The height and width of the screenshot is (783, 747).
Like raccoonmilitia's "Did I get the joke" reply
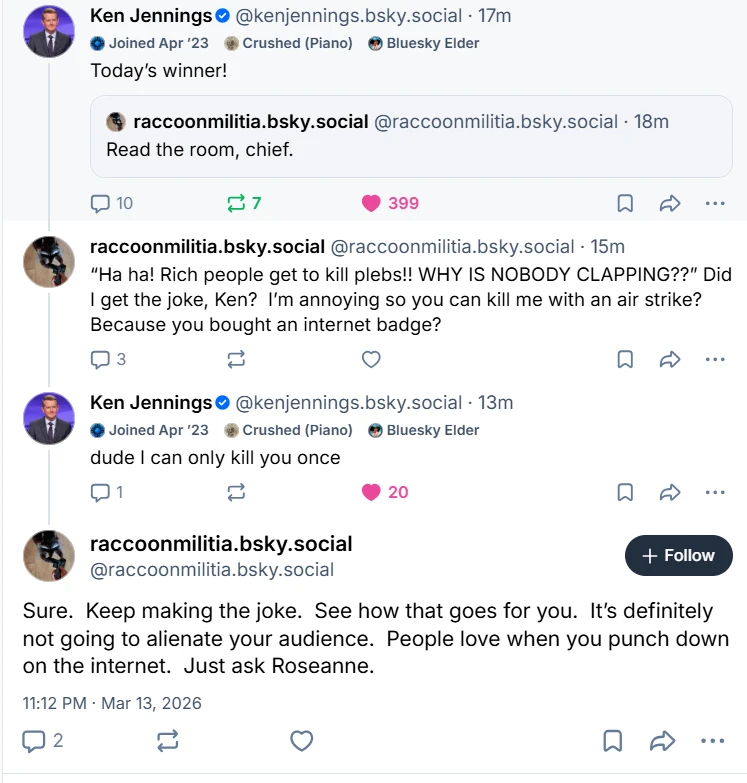[371, 359]
